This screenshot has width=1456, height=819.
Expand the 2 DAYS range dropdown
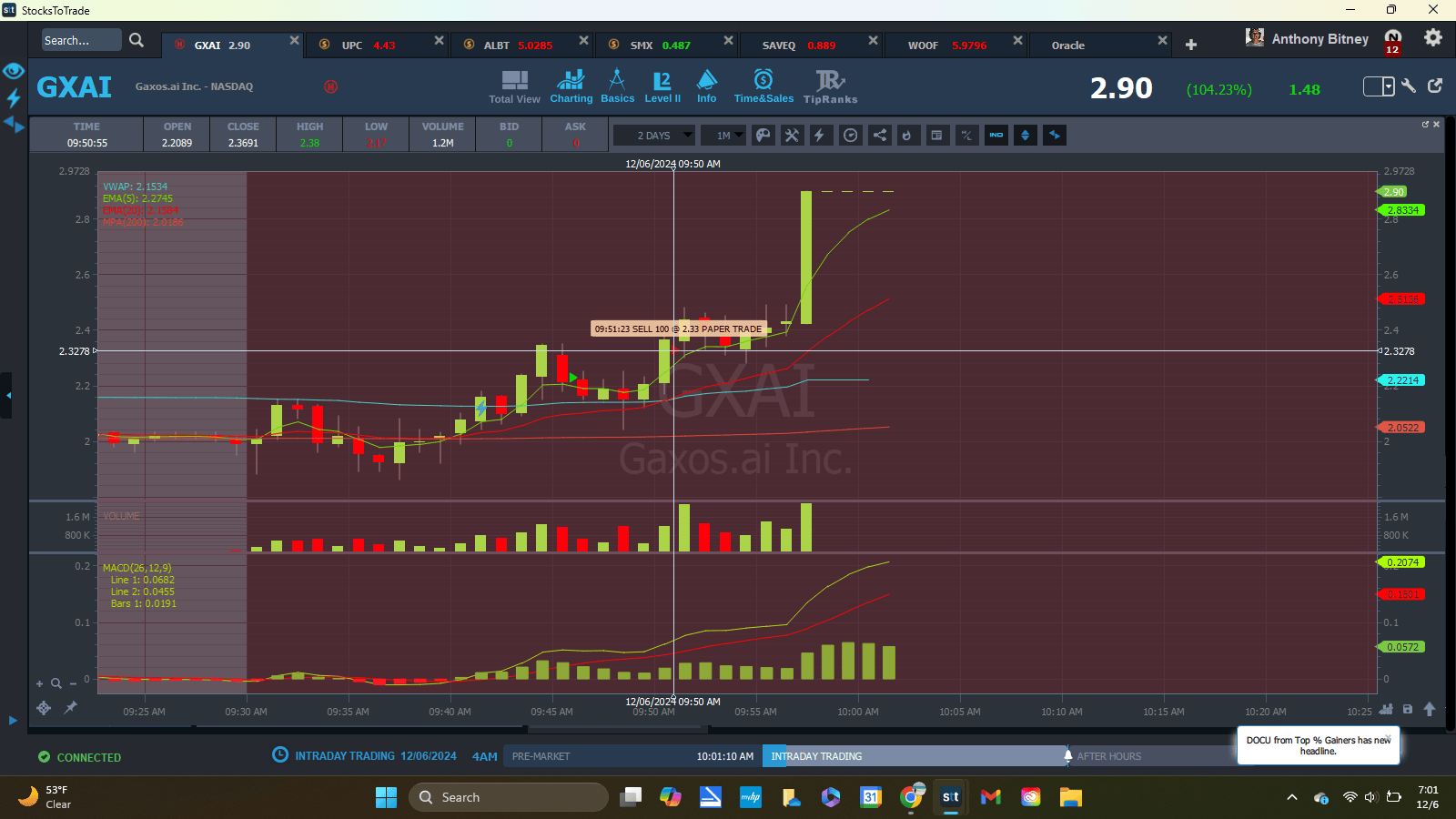[x=654, y=136]
